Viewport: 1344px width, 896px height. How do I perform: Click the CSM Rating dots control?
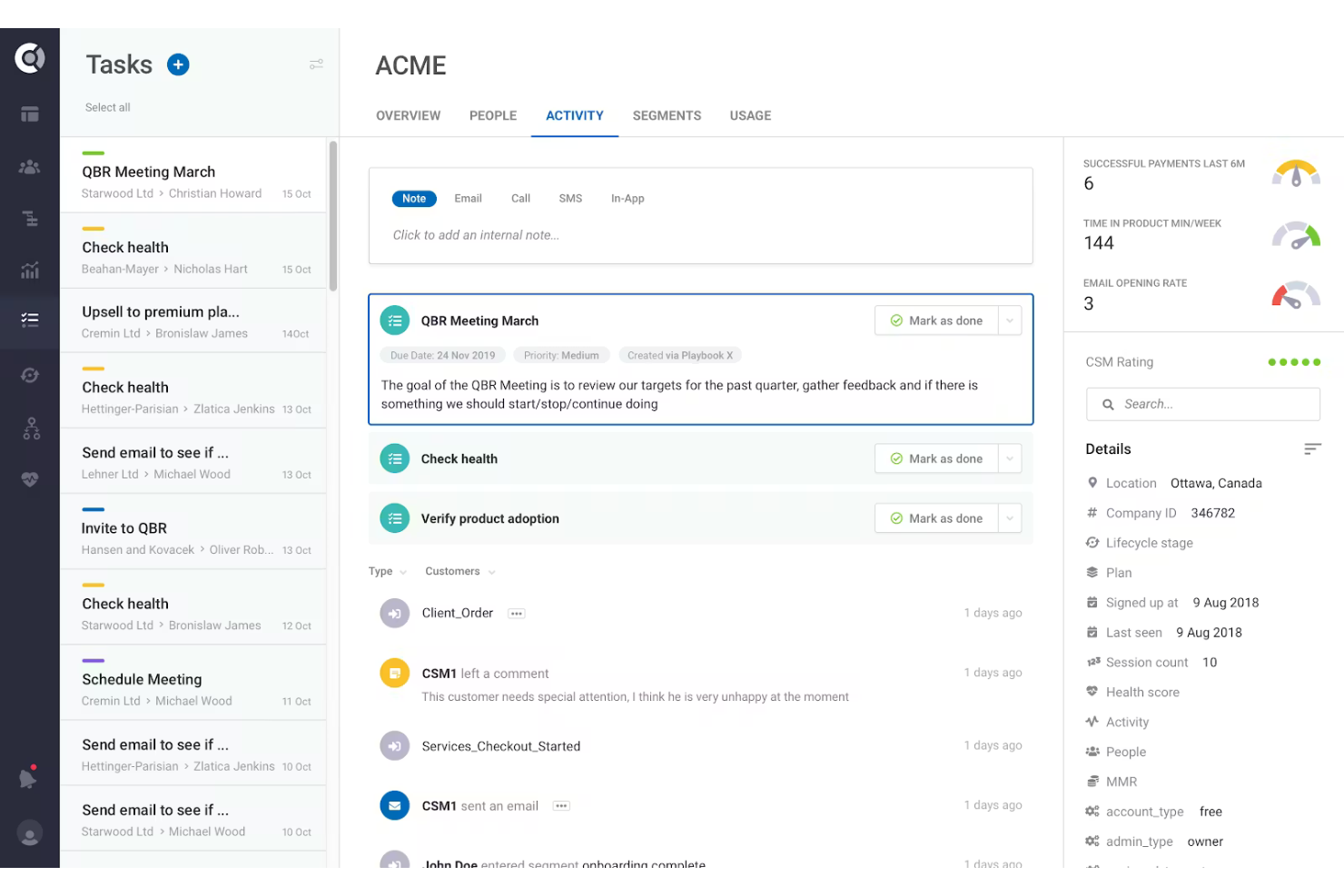[x=1294, y=361]
